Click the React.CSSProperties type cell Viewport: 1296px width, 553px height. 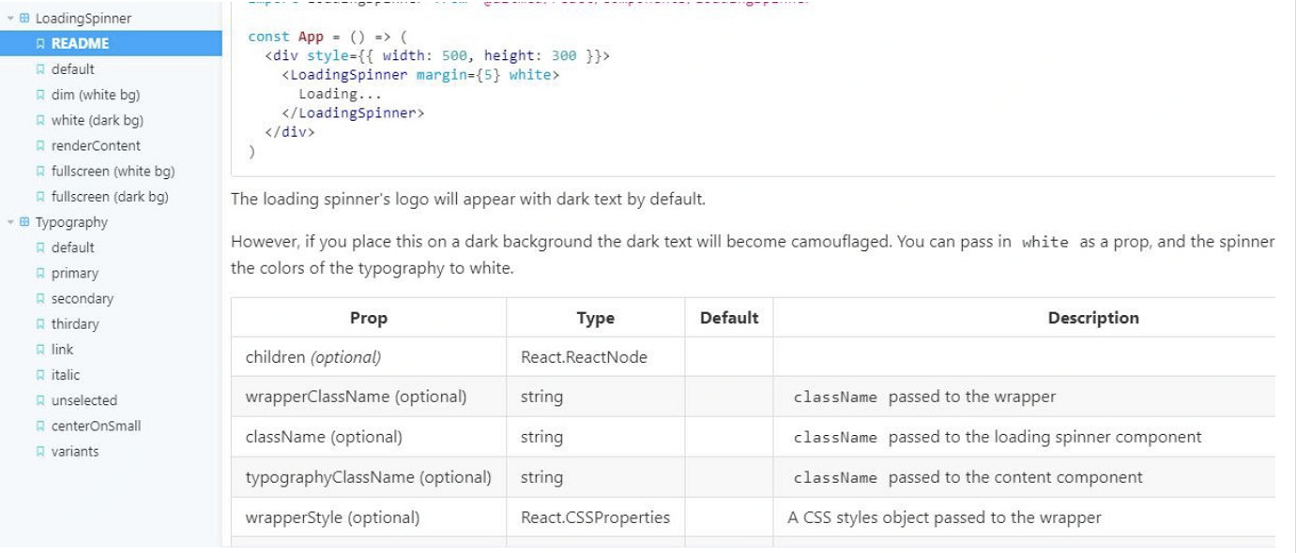point(595,518)
